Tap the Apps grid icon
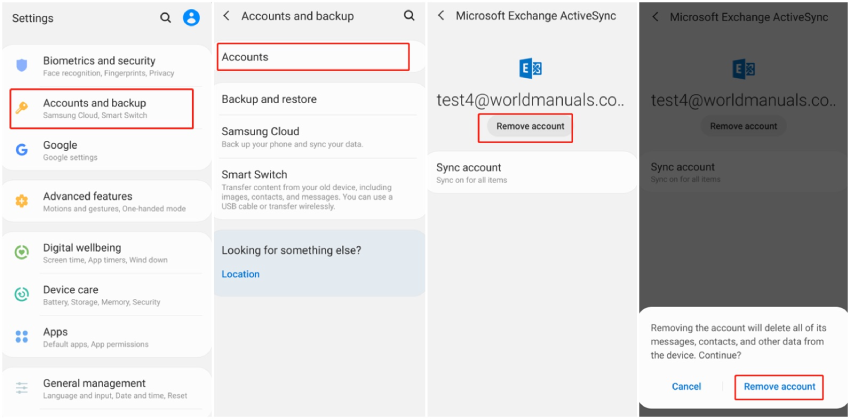The height and width of the screenshot is (419, 850). click(22, 337)
